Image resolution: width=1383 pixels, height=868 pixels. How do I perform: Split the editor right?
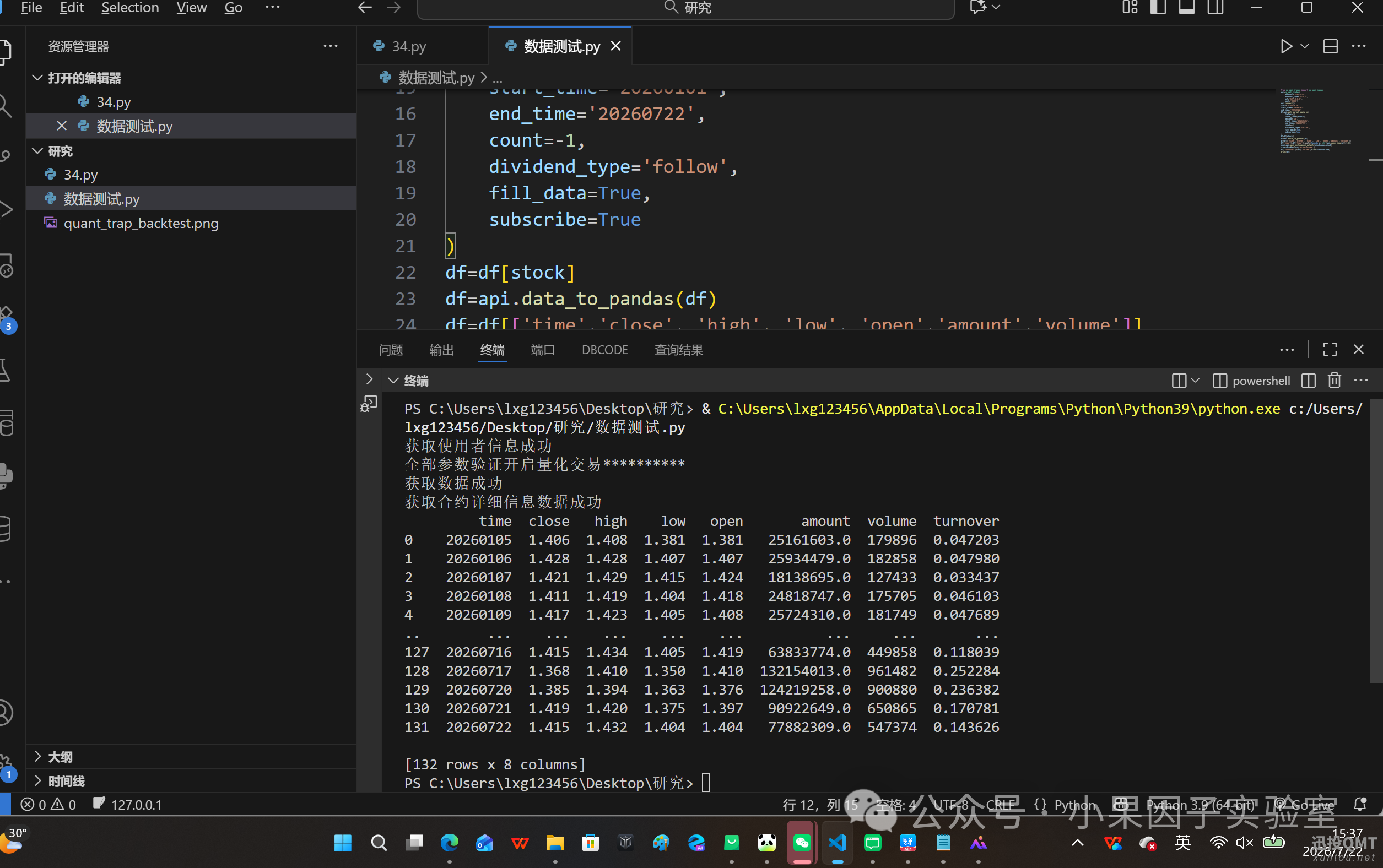(1331, 46)
